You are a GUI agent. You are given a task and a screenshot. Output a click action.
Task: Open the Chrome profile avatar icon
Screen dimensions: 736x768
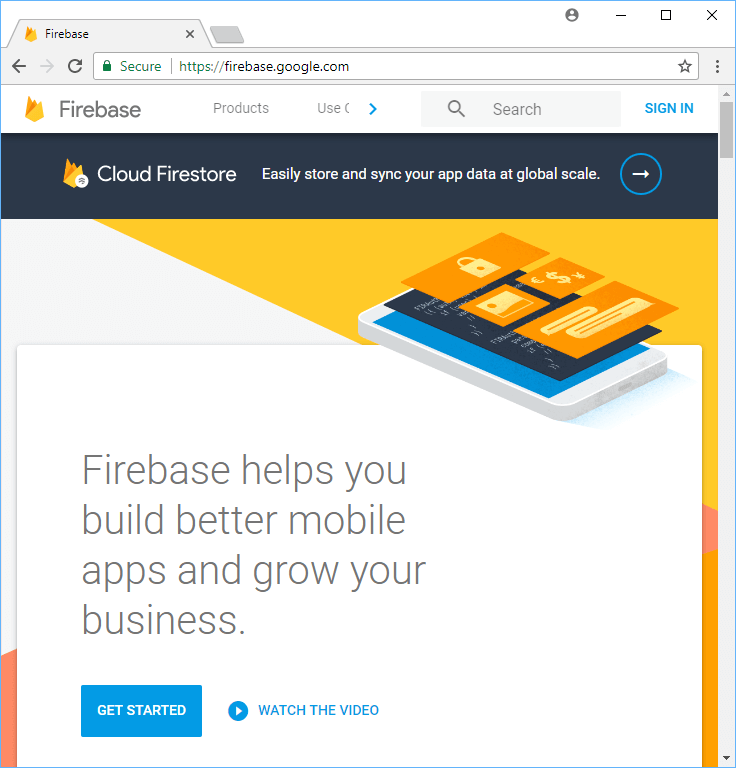(571, 15)
